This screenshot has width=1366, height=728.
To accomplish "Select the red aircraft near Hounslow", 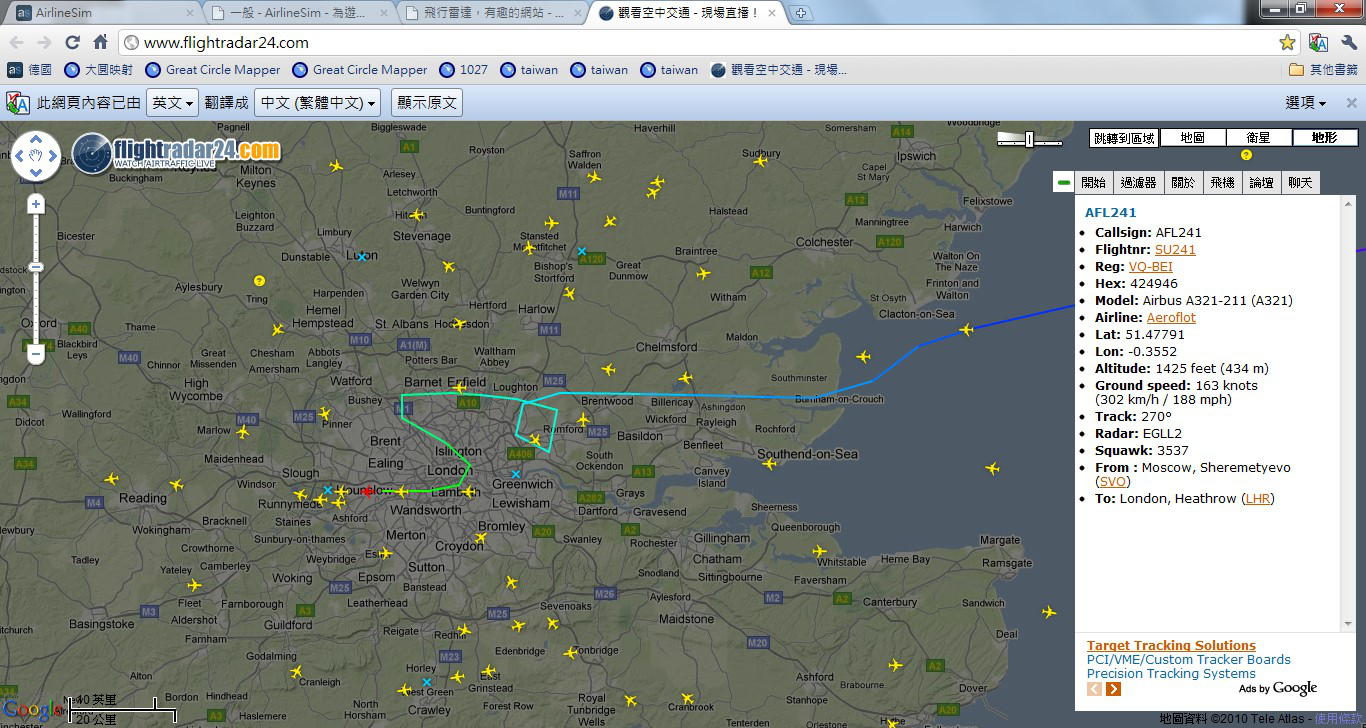I will pos(367,491).
